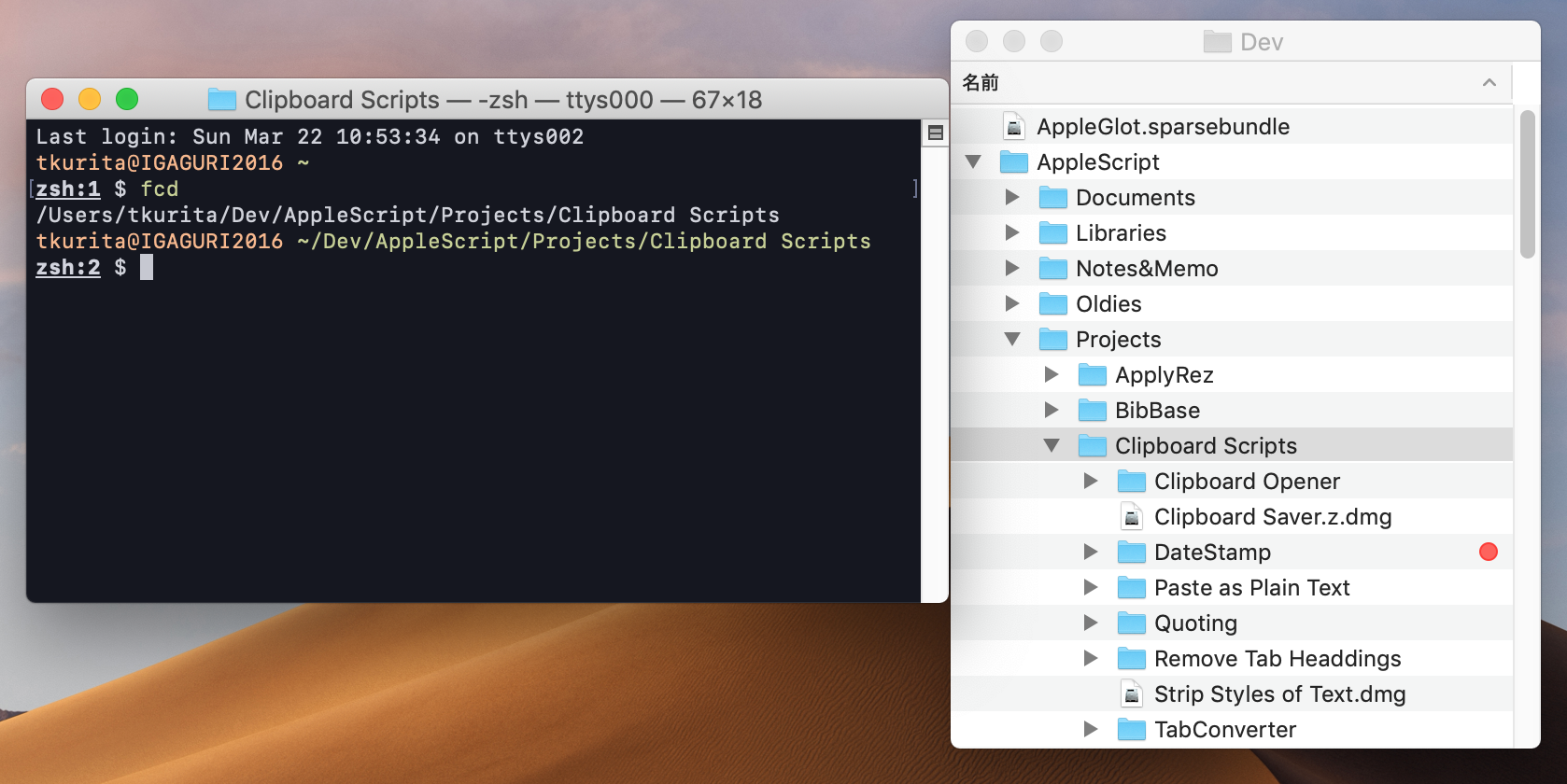Select the AppleGlot.sparsebundle file icon
Image resolution: width=1567 pixels, height=784 pixels.
point(1013,126)
